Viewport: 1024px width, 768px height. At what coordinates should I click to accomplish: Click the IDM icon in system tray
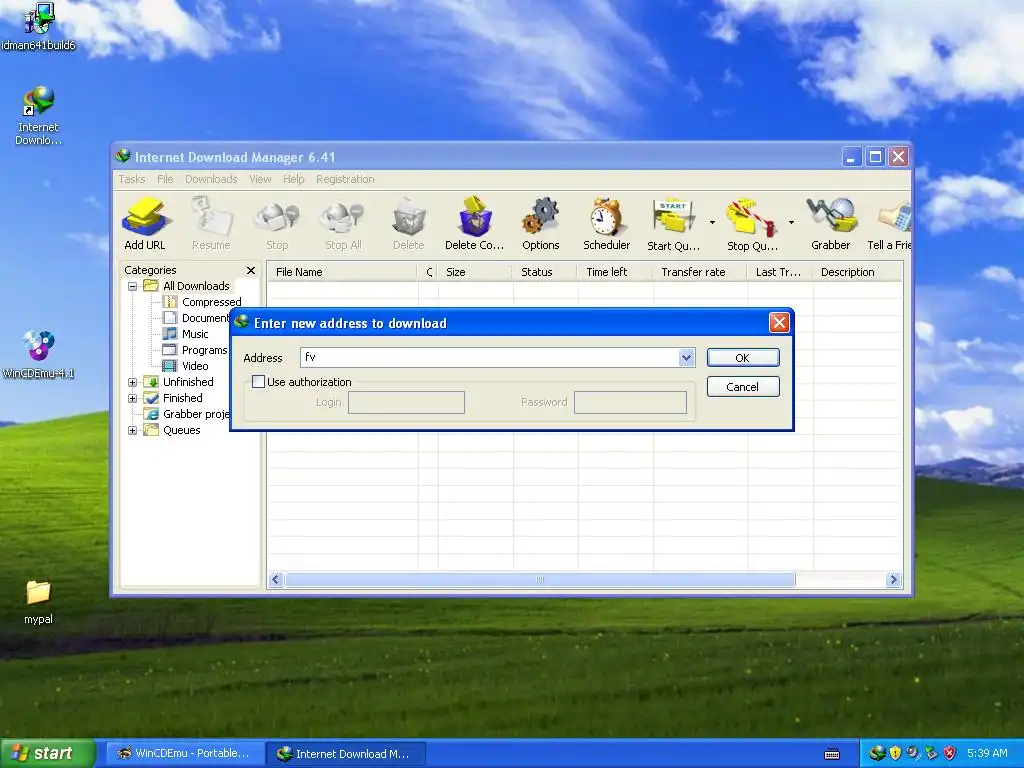click(877, 753)
